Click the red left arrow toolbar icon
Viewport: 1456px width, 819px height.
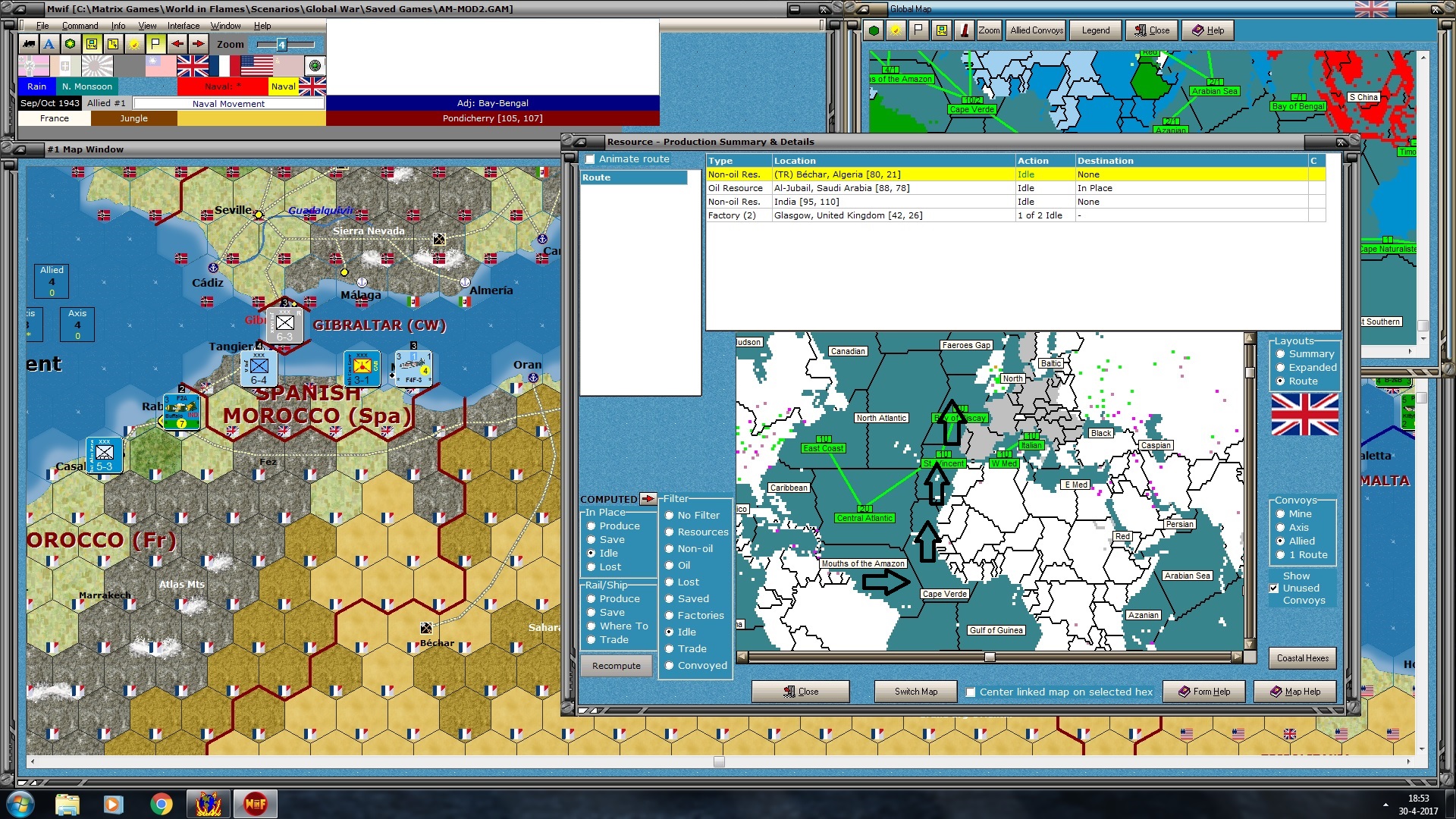pos(177,44)
